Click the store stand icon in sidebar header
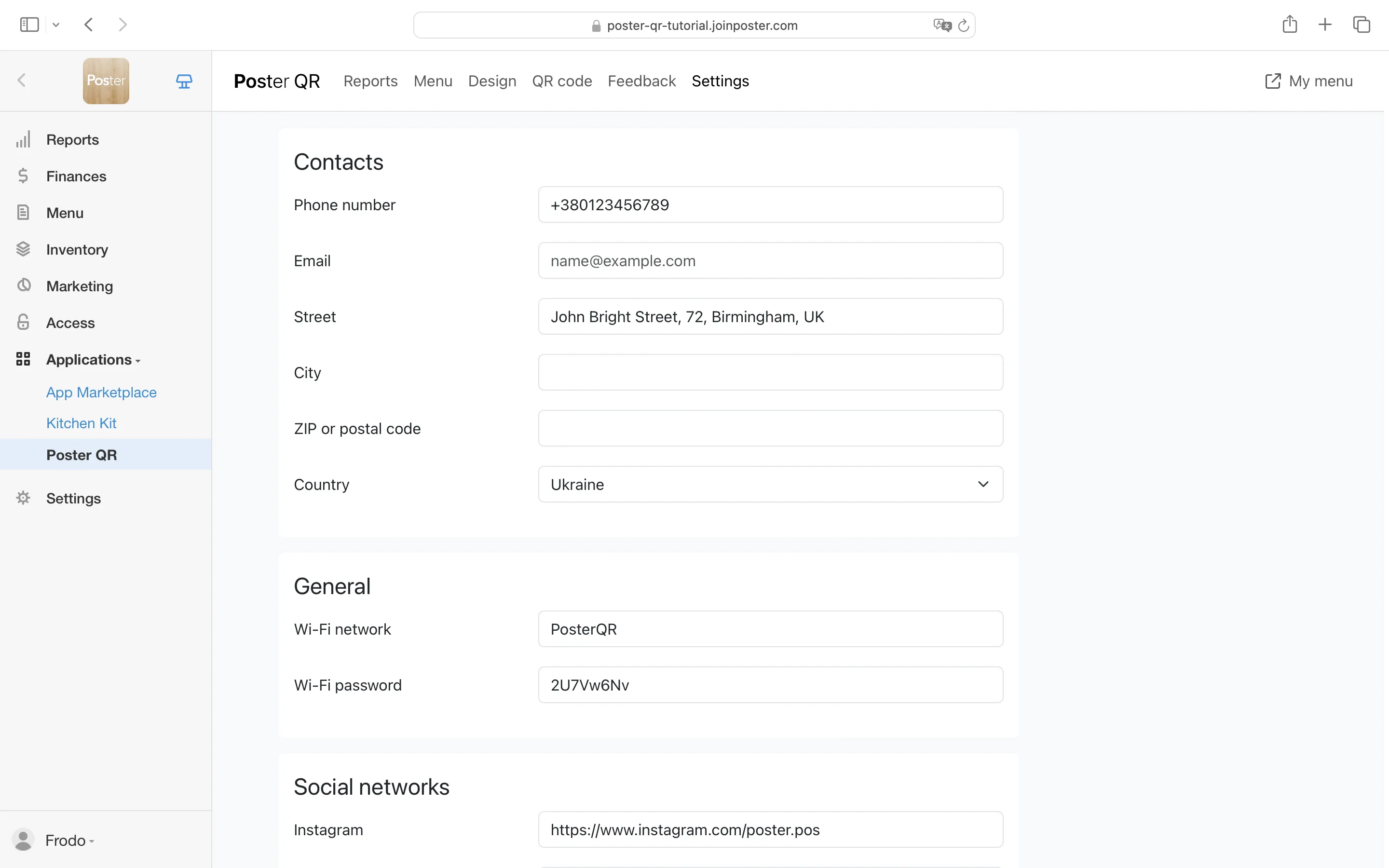Screen dimensions: 1389x868 184,81
